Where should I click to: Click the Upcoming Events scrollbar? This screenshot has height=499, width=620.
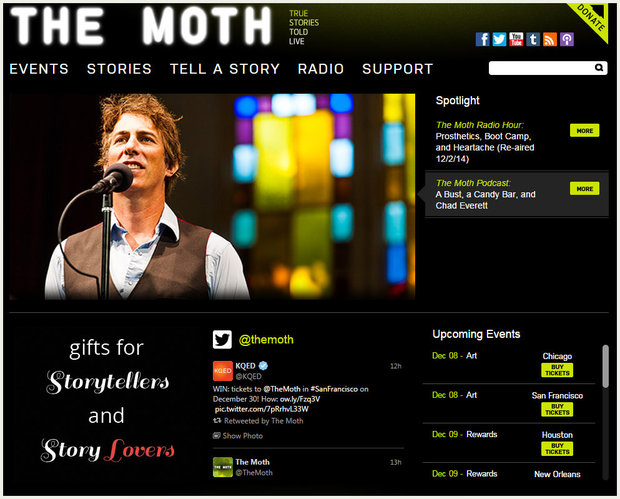605,366
